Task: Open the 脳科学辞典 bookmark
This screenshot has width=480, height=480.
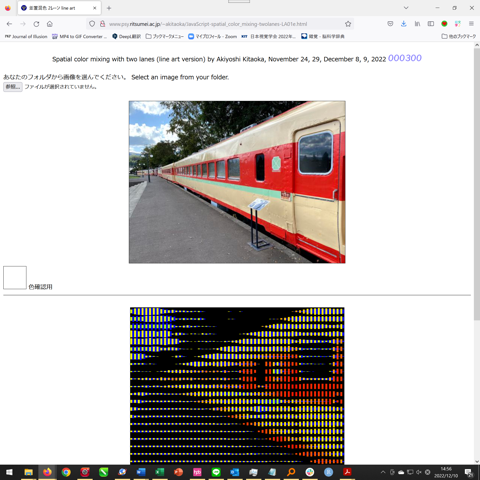Action: tap(323, 36)
